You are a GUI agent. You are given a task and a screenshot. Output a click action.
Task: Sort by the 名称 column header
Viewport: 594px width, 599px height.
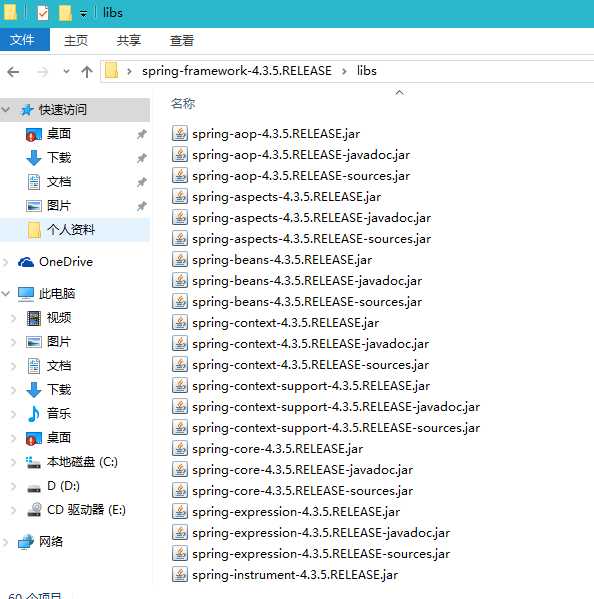click(x=183, y=103)
